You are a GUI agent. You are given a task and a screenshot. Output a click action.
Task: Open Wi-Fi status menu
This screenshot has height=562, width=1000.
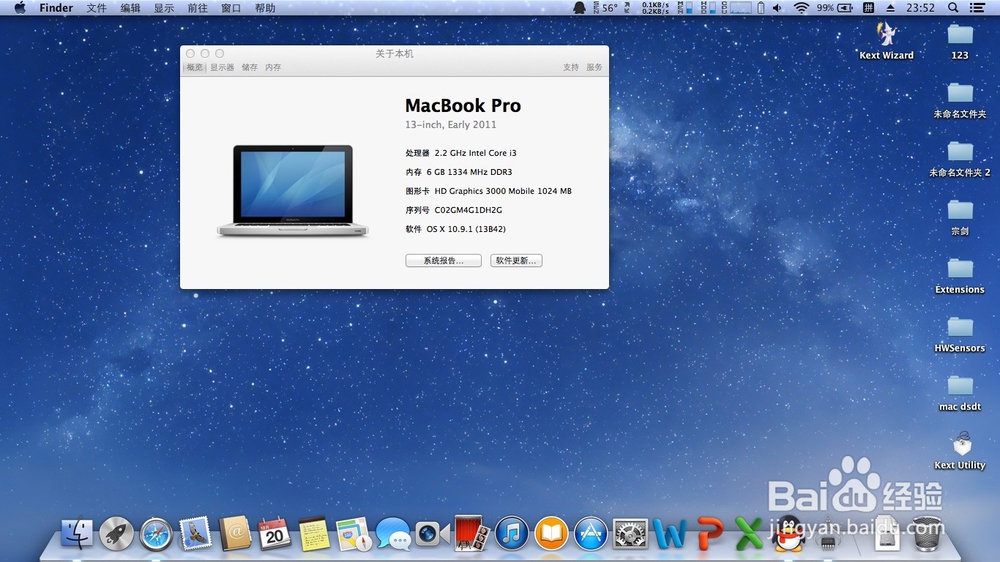click(x=801, y=8)
